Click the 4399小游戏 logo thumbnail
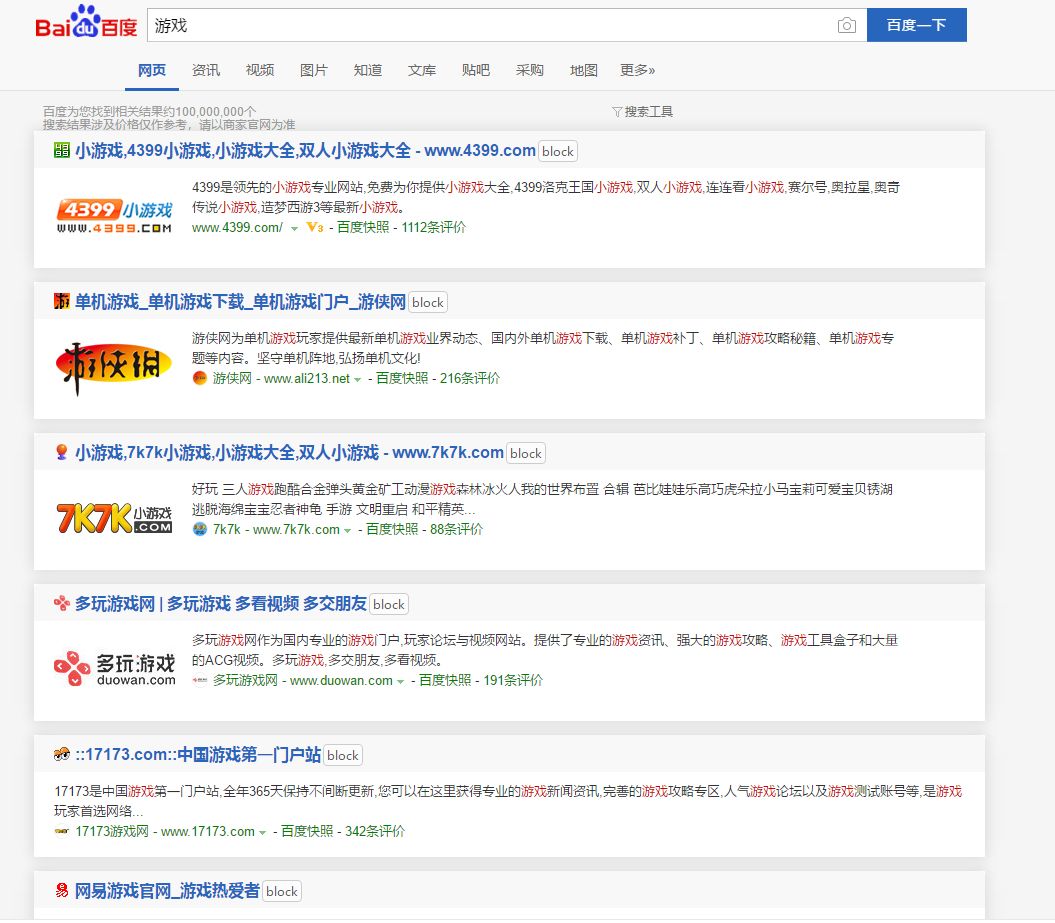The image size is (1055, 923). pos(114,216)
